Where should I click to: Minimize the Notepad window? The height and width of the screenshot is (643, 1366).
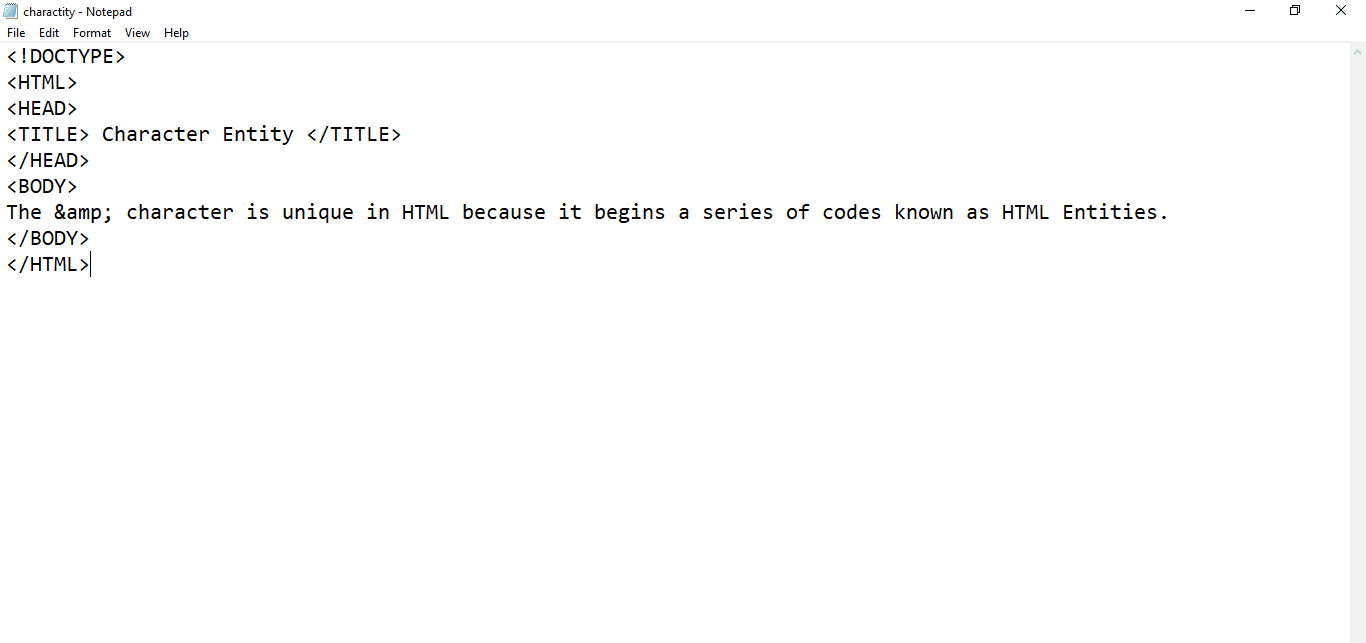coord(1250,11)
